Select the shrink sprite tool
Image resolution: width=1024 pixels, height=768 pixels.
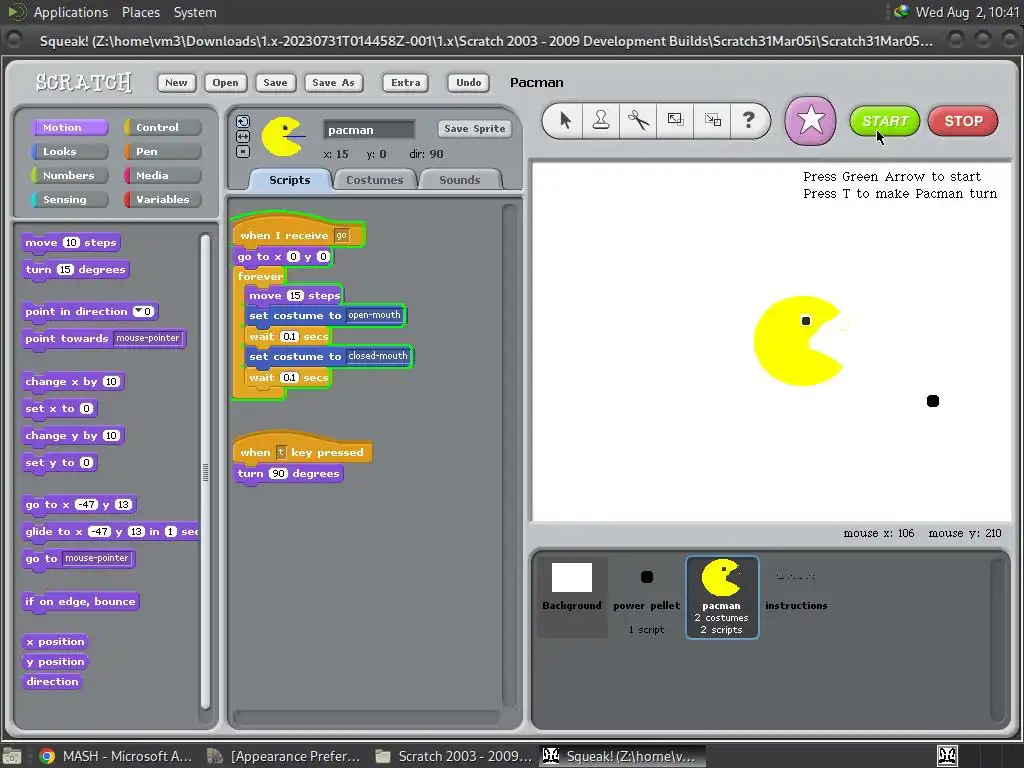pos(712,120)
